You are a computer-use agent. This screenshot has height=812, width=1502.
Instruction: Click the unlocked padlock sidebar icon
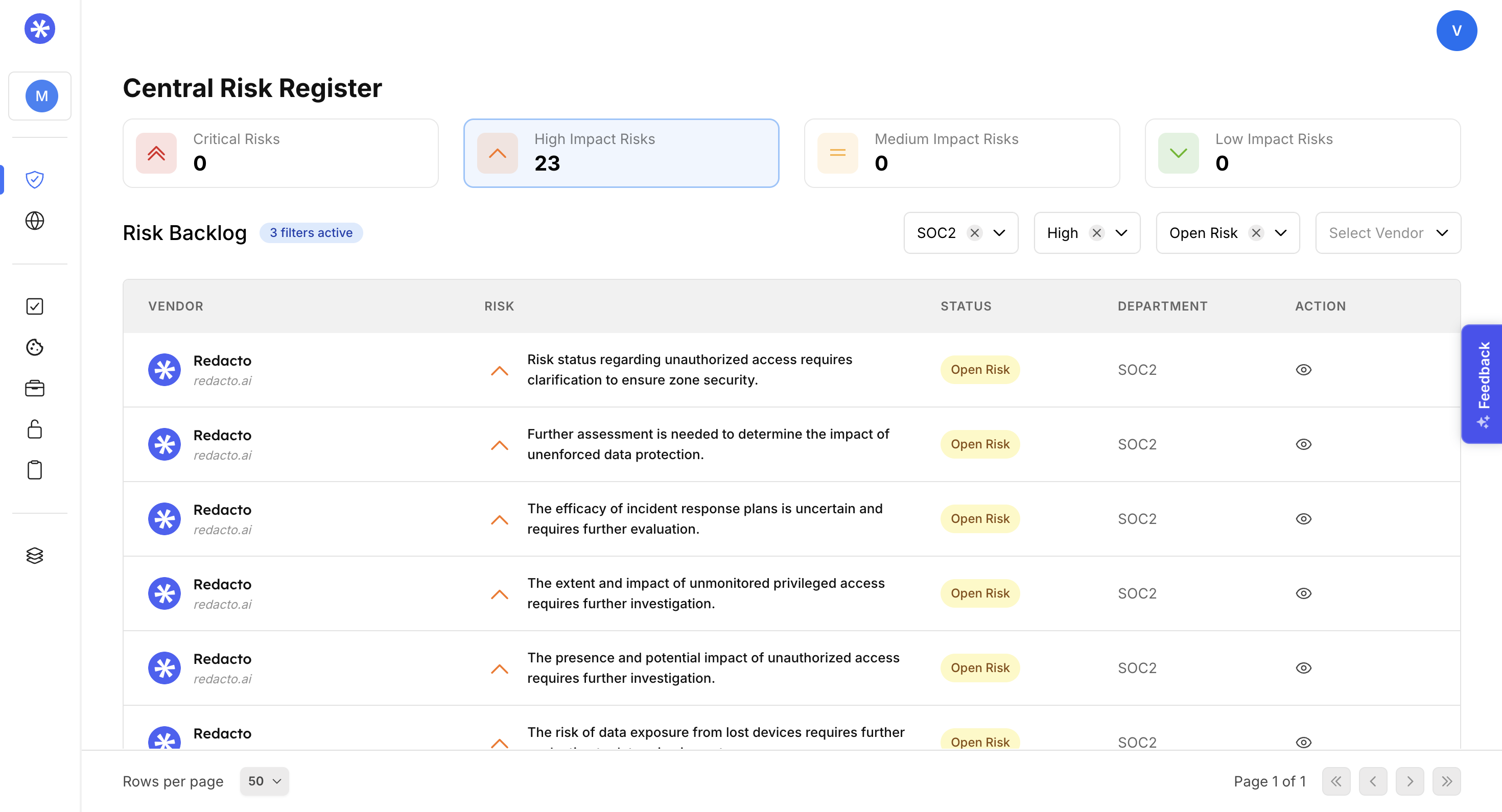pyautogui.click(x=35, y=429)
